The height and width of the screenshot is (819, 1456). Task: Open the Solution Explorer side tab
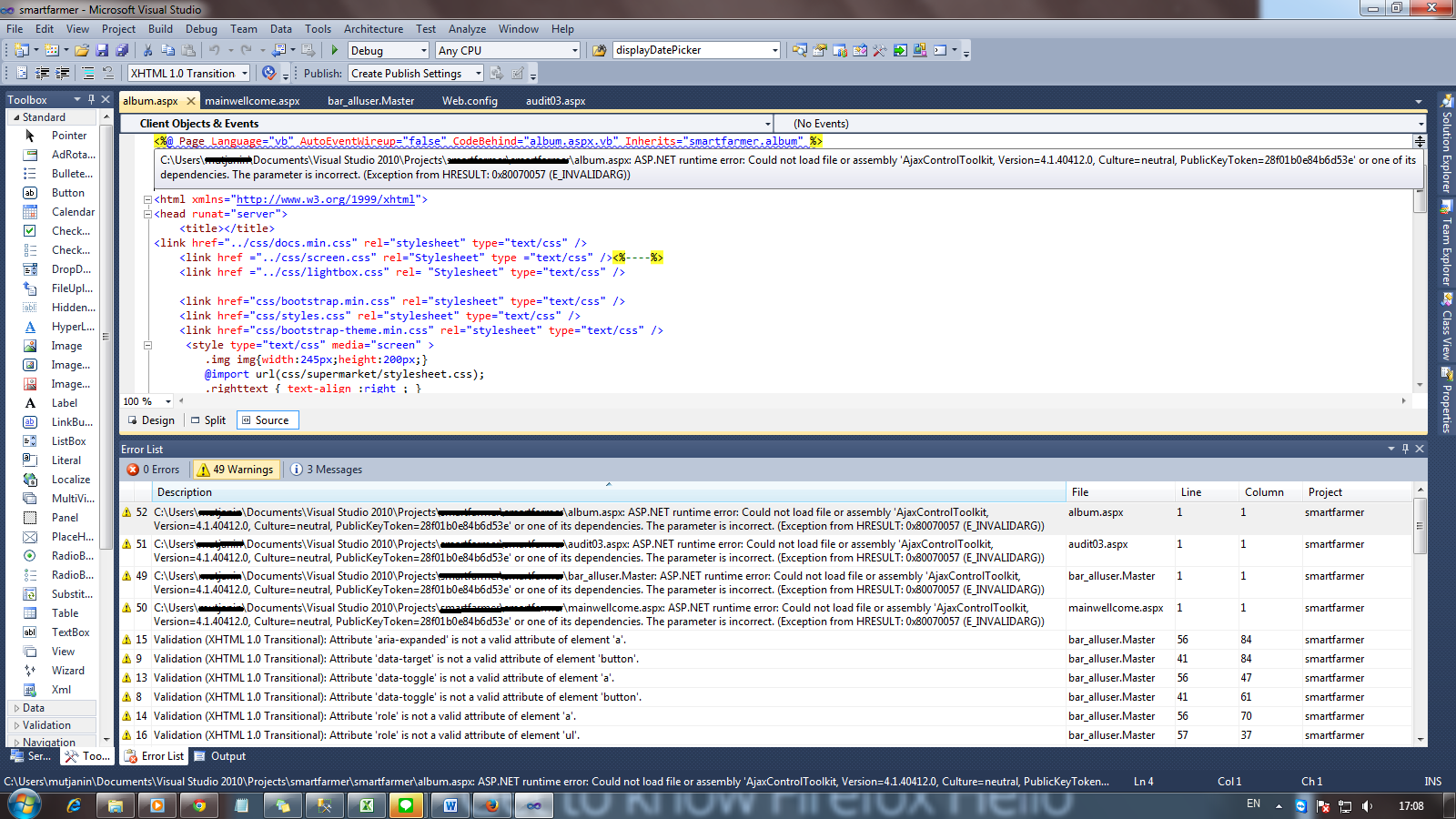pyautogui.click(x=1446, y=146)
